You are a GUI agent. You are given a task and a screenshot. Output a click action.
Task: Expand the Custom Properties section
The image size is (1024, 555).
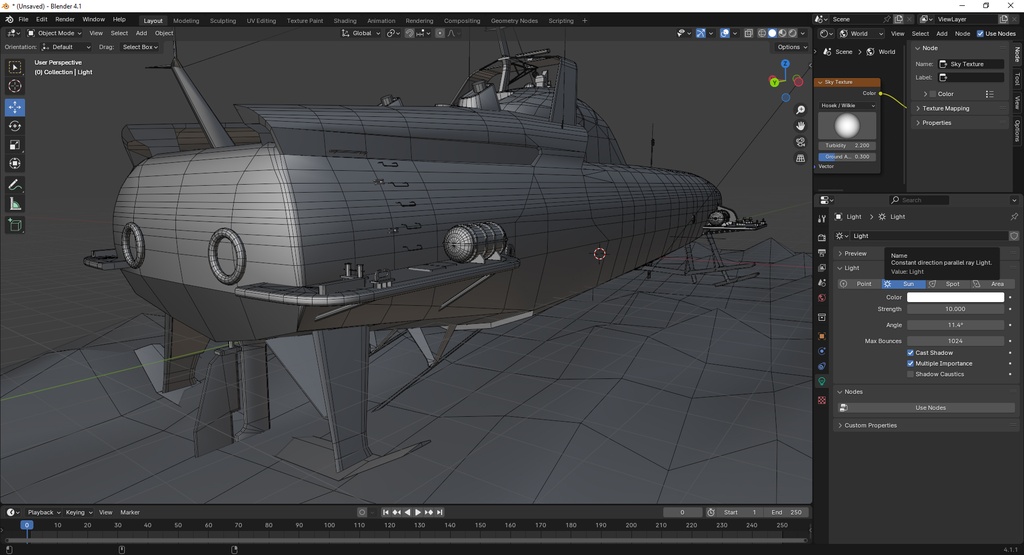tap(924, 426)
